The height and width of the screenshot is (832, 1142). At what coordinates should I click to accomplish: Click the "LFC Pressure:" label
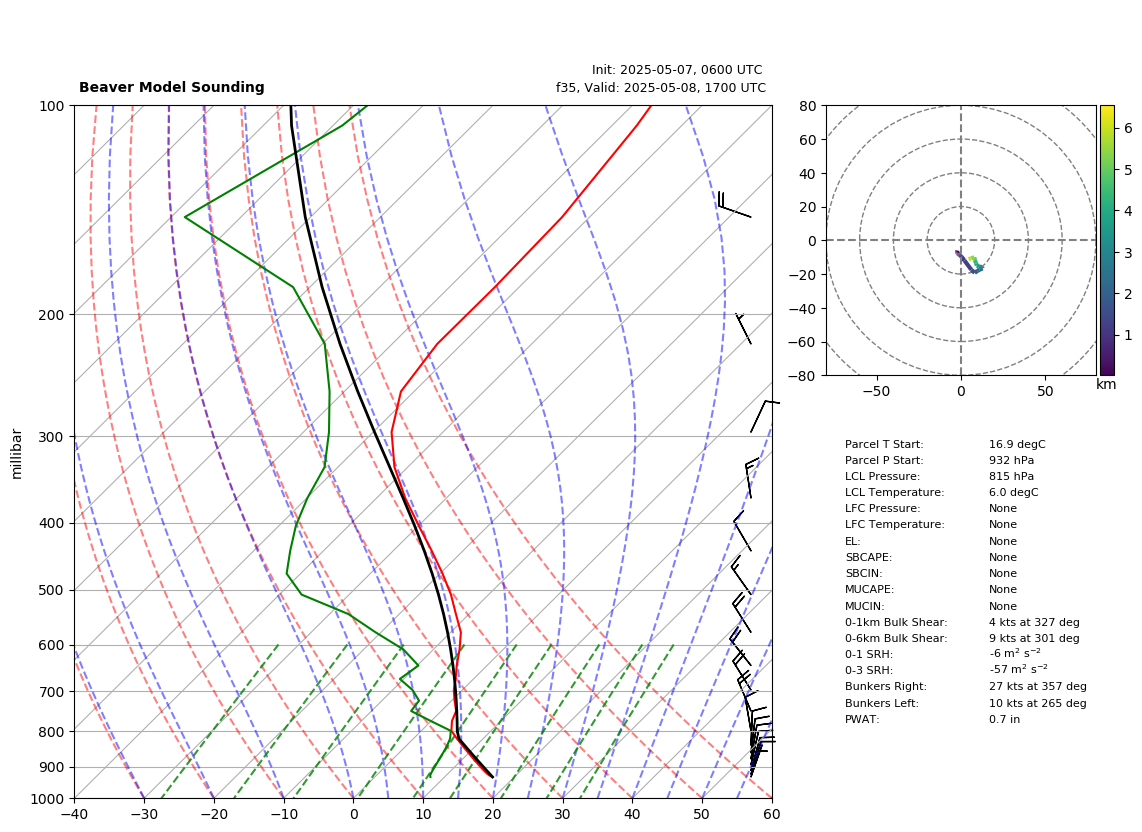click(x=883, y=509)
